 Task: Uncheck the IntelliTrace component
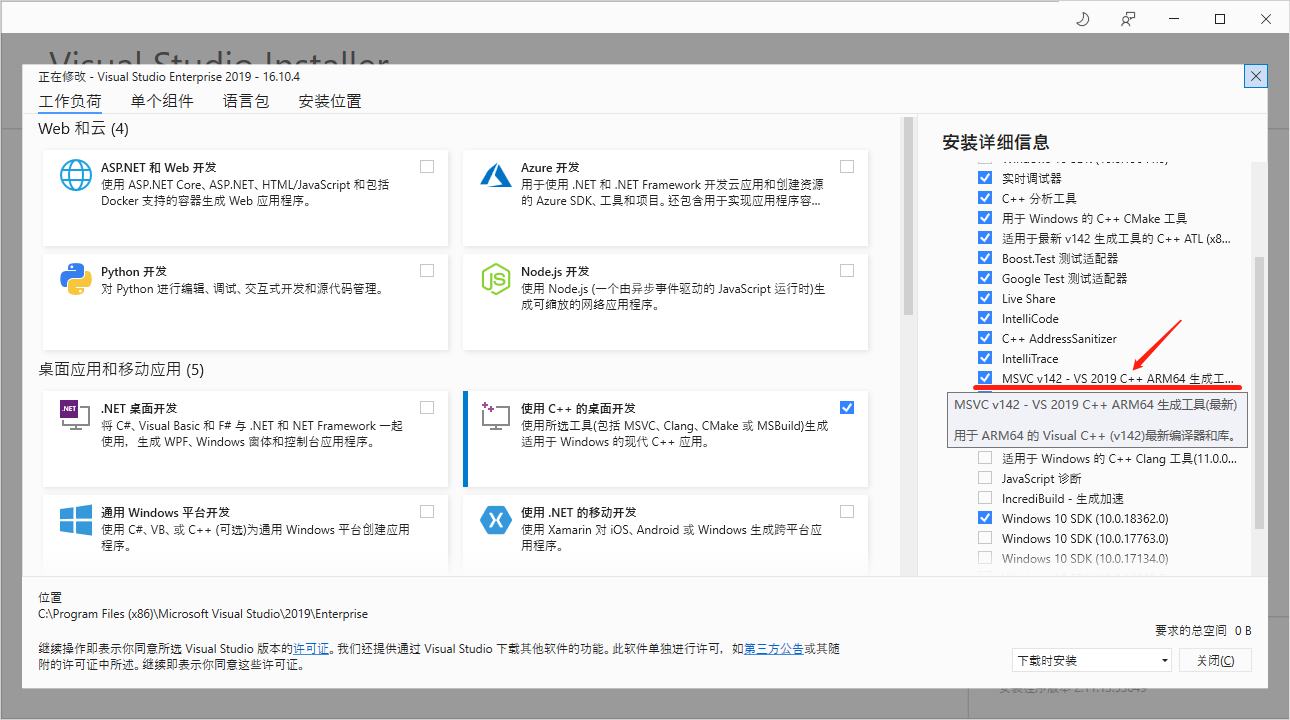[985, 358]
